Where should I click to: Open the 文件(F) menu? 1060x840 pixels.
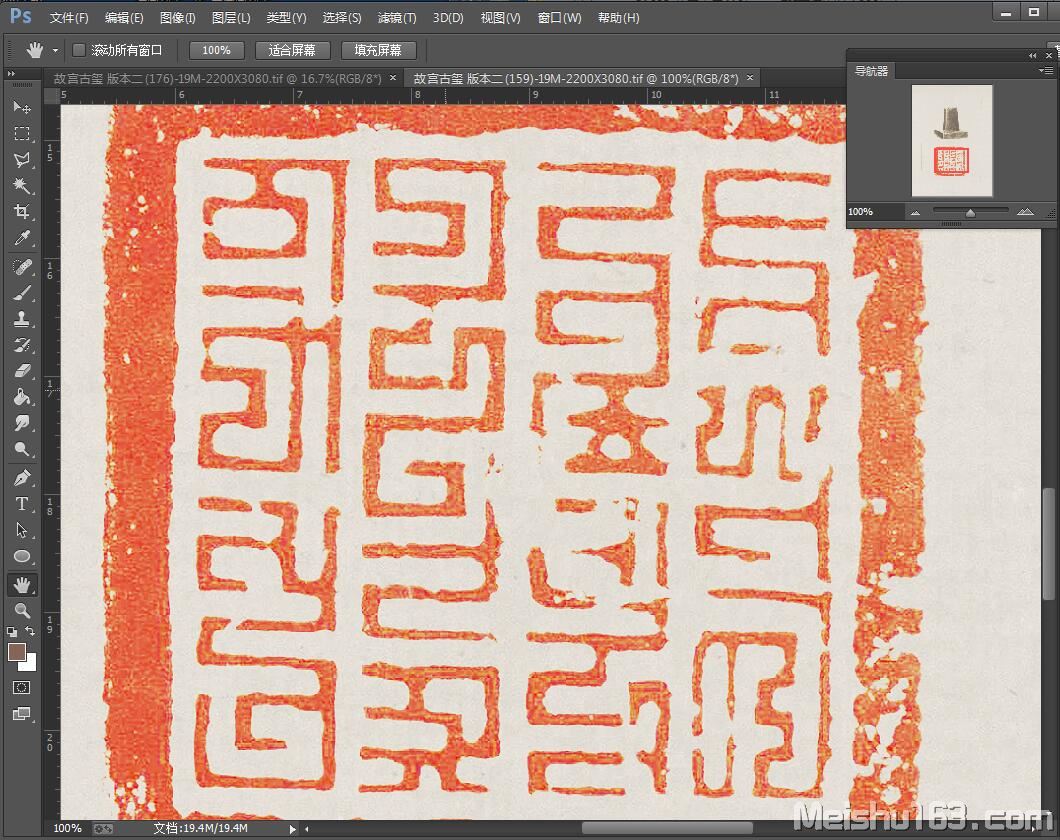pos(69,18)
